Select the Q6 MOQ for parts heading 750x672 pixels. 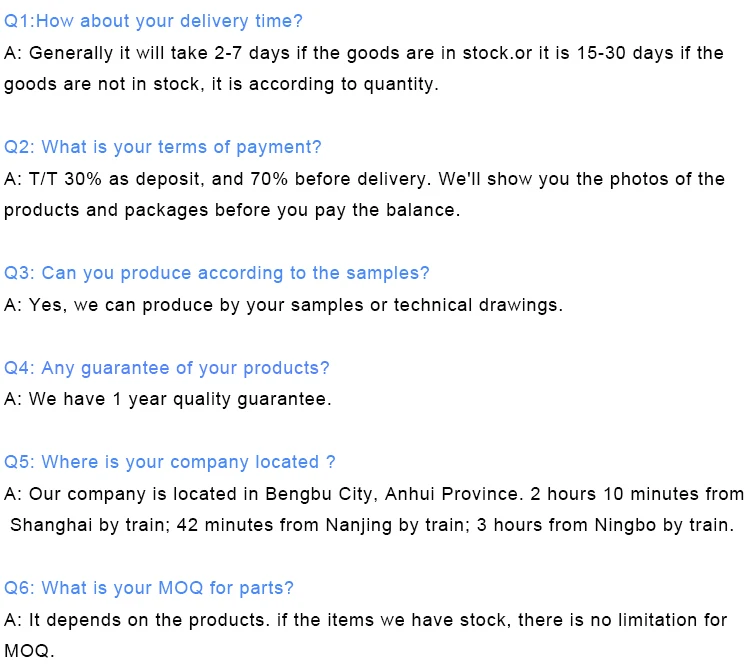(149, 588)
